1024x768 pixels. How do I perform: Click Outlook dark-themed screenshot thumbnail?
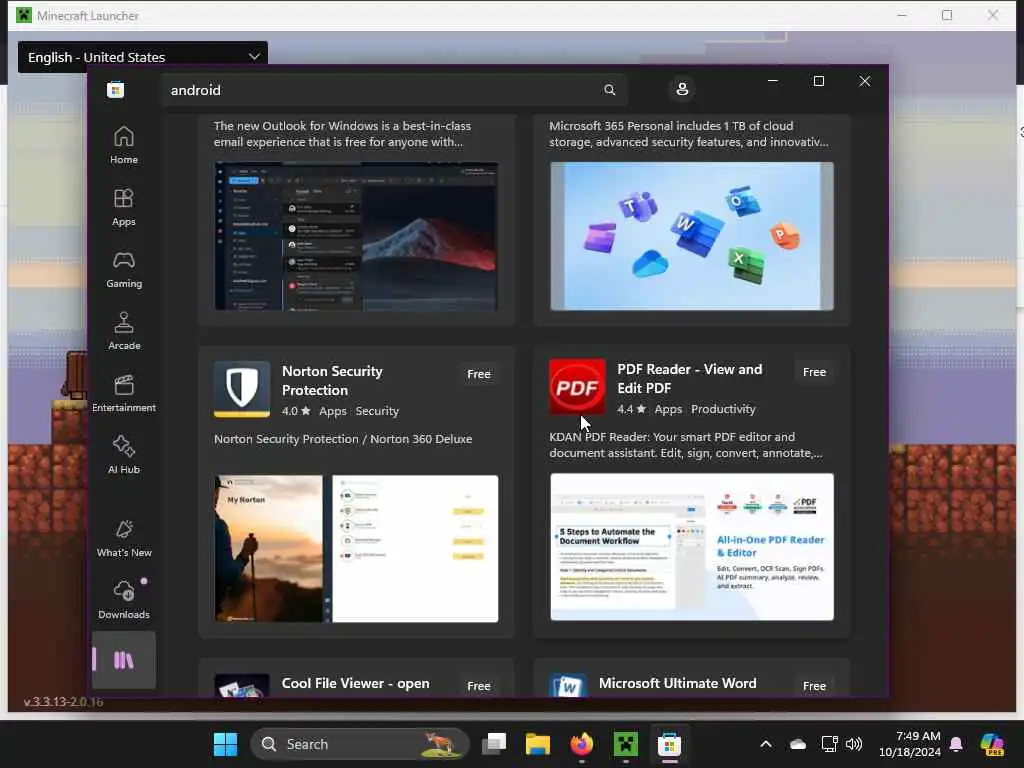(356, 236)
